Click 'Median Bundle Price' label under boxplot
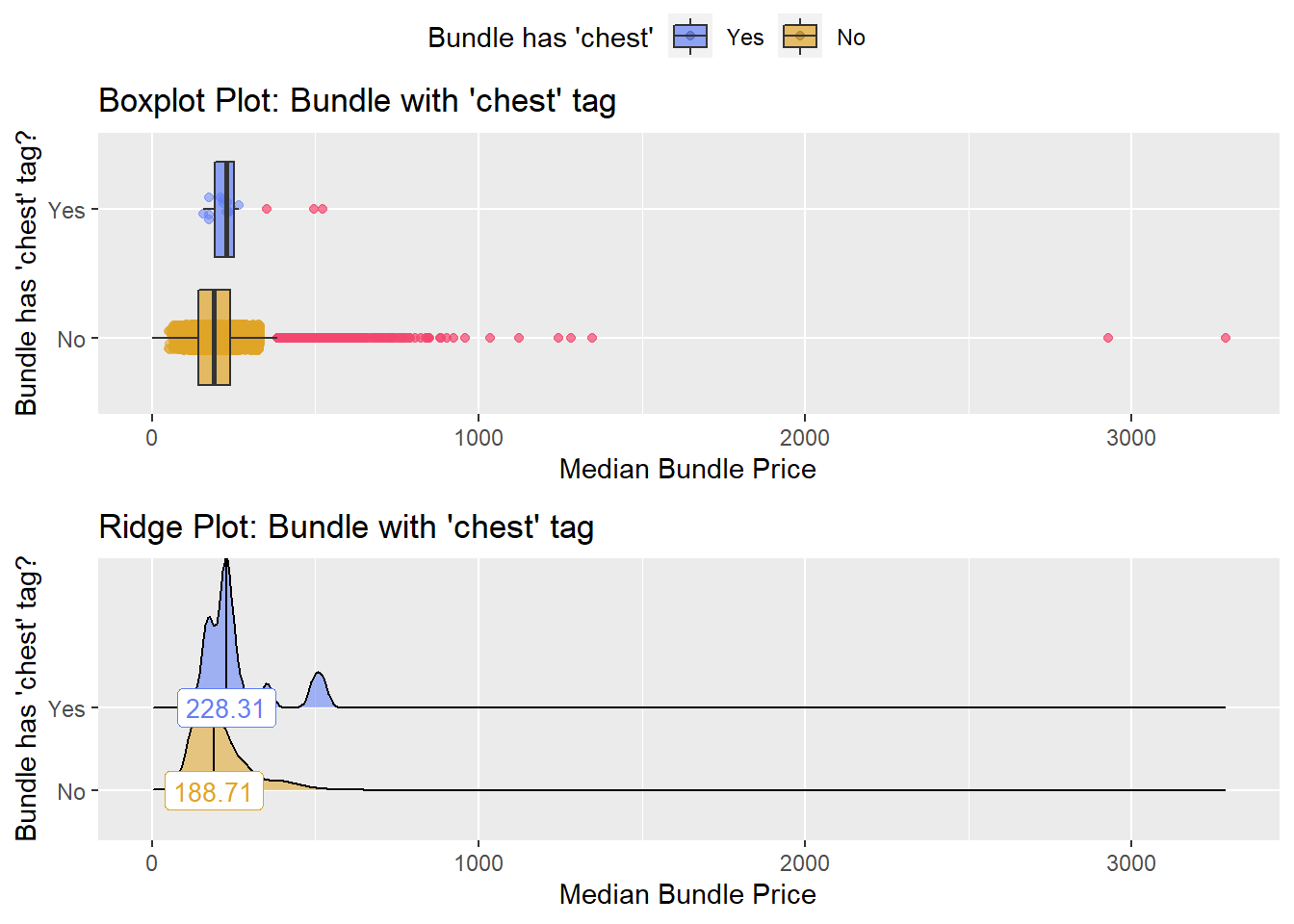The width and height of the screenshot is (1294, 924). (x=687, y=469)
